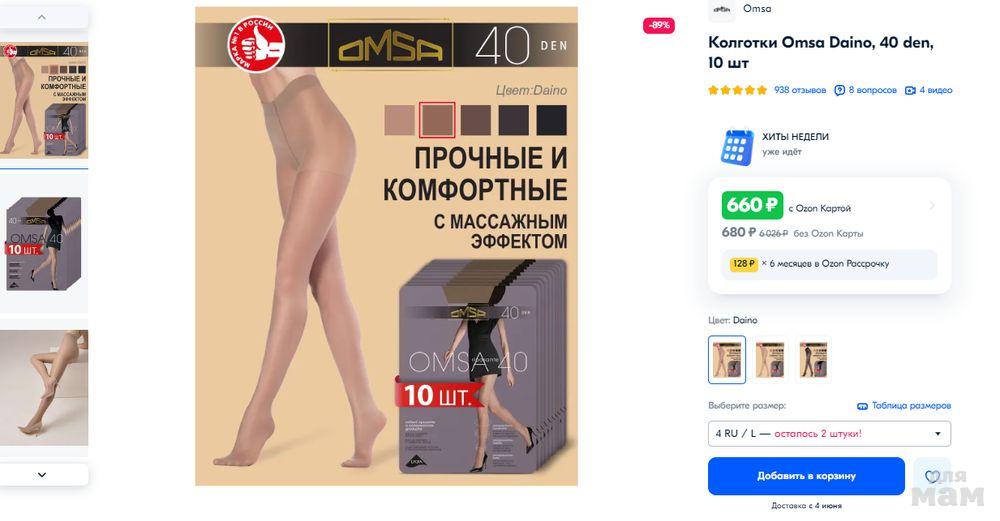1000x521 pixels.
Task: Open the 4 видео video icon link
Action: (910, 91)
